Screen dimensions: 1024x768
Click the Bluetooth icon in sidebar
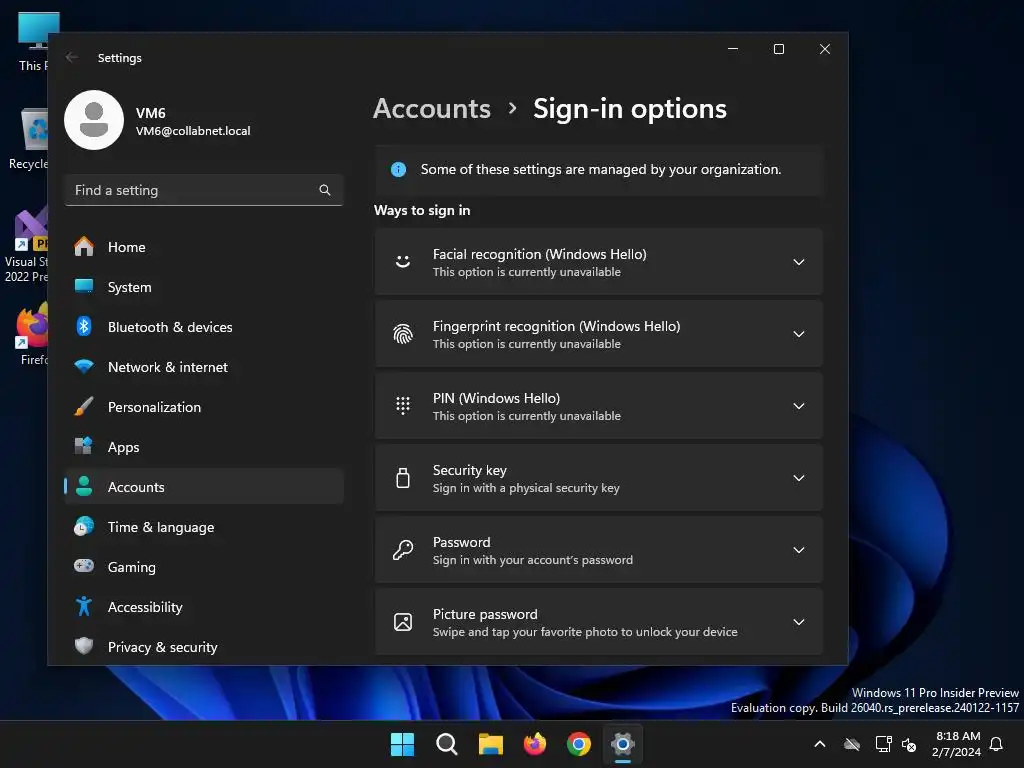84,326
